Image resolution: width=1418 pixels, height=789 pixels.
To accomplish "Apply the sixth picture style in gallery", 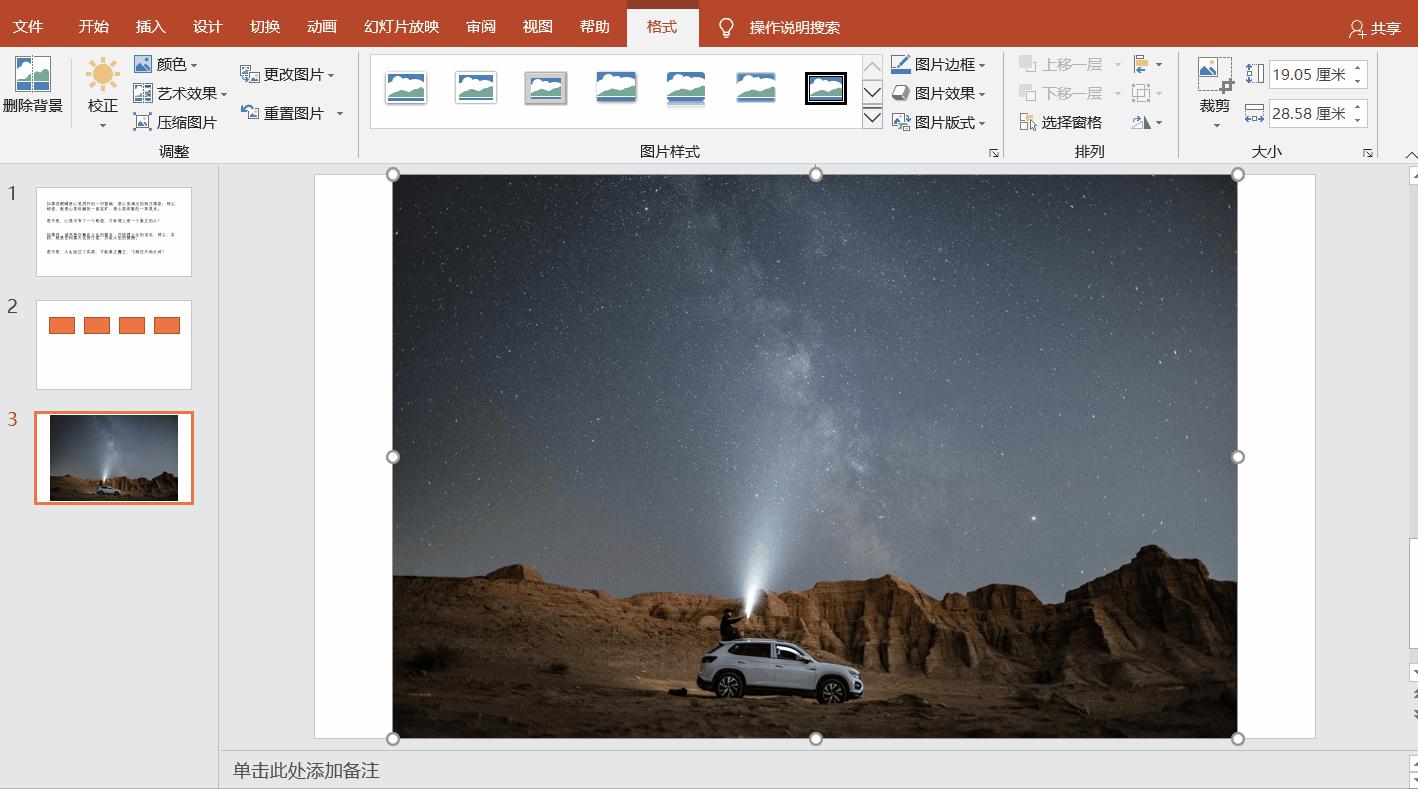I will (x=756, y=88).
